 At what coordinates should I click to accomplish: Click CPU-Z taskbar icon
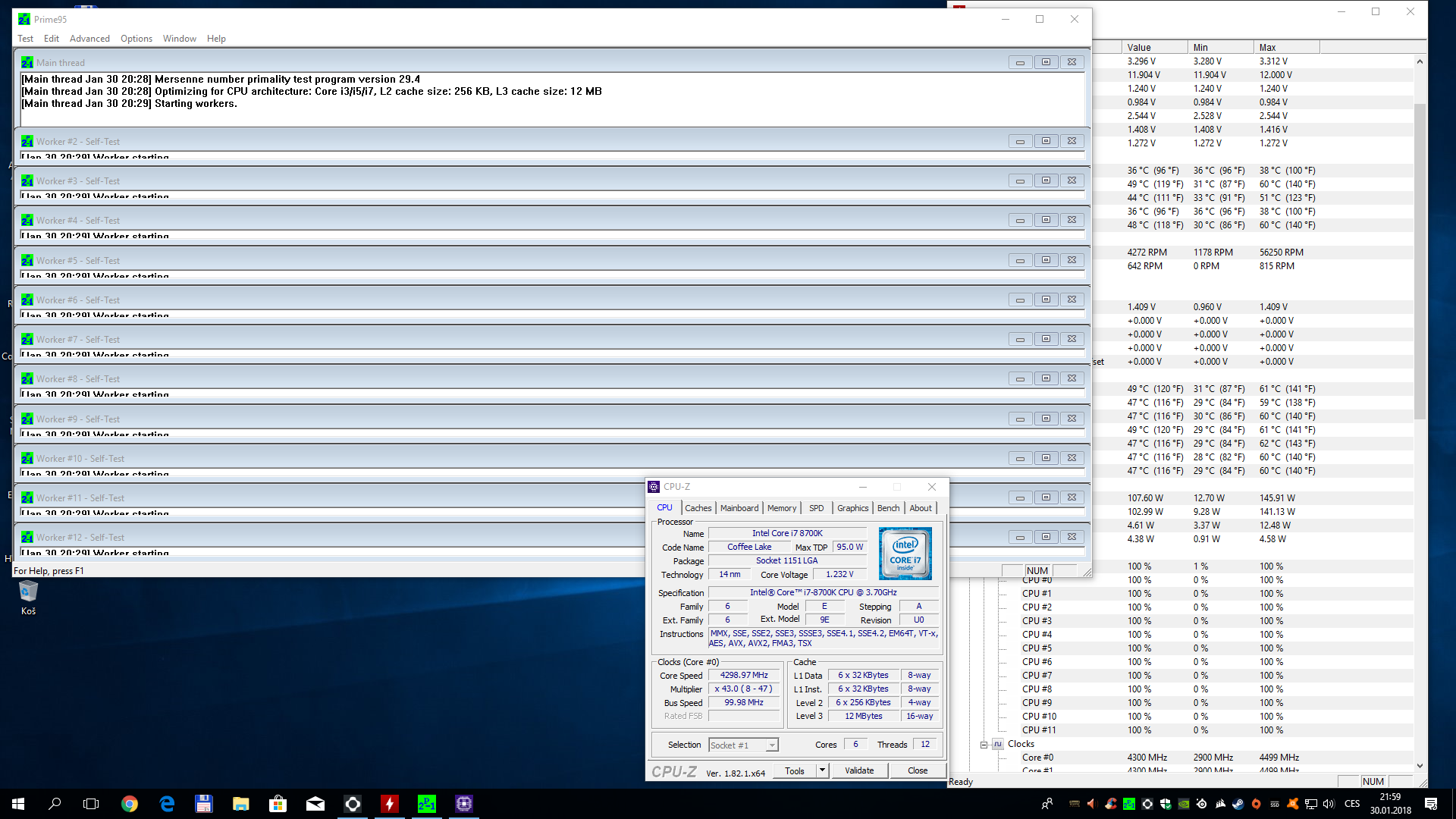point(464,804)
